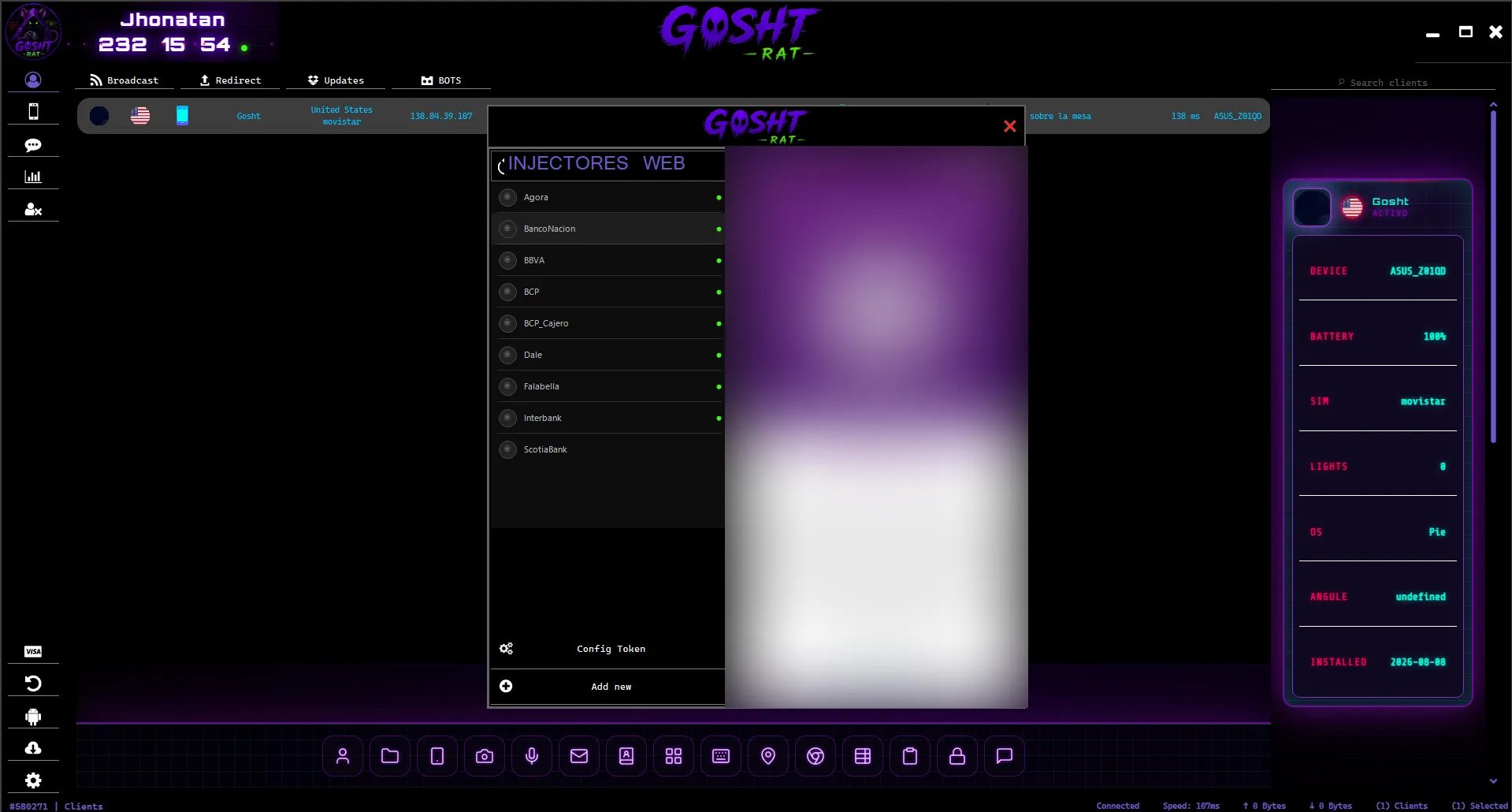Viewport: 1512px width, 812px height.
Task: Open the folder icon in bottom toolbar
Action: click(390, 756)
